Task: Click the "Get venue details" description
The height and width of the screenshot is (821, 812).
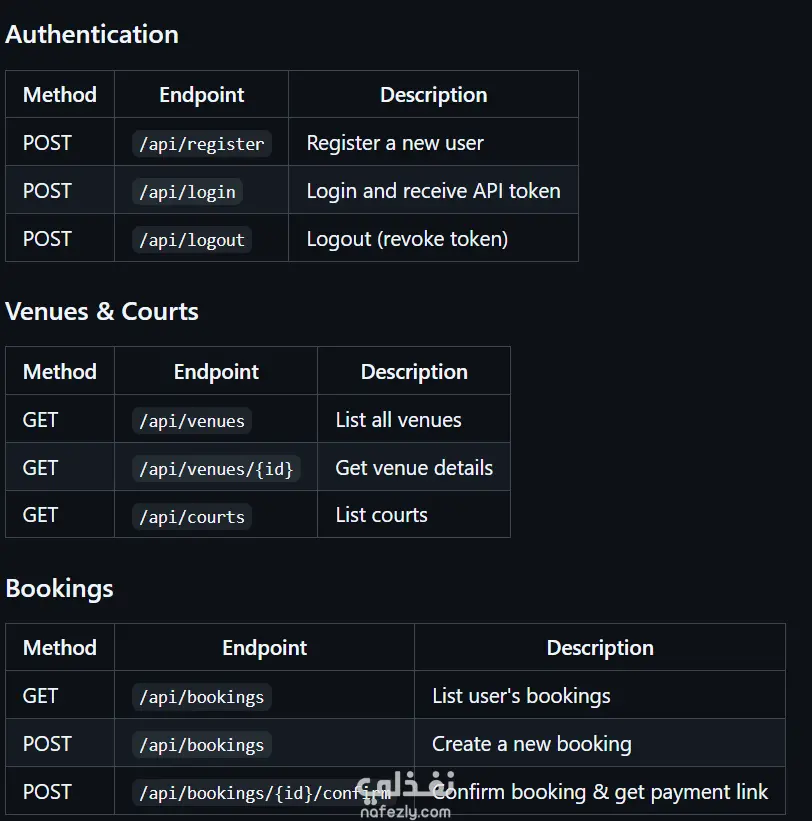Action: 414,468
